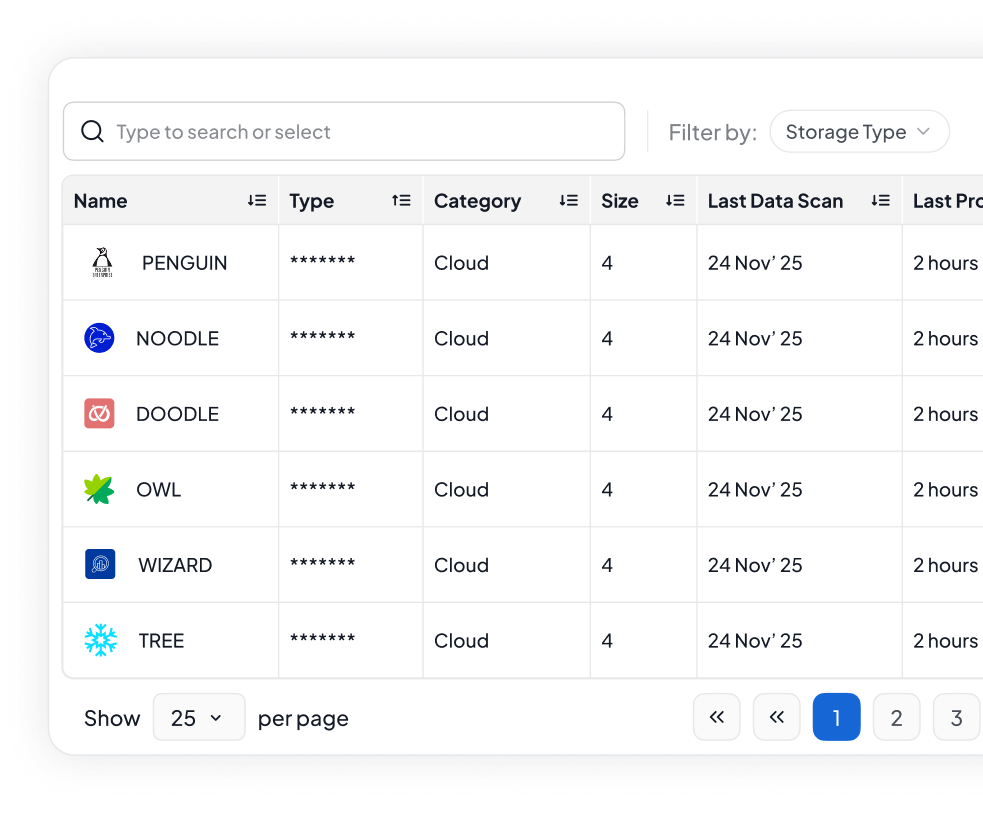Image resolution: width=983 pixels, height=813 pixels.
Task: Click Cloud category in NOODLE row
Action: point(461,338)
